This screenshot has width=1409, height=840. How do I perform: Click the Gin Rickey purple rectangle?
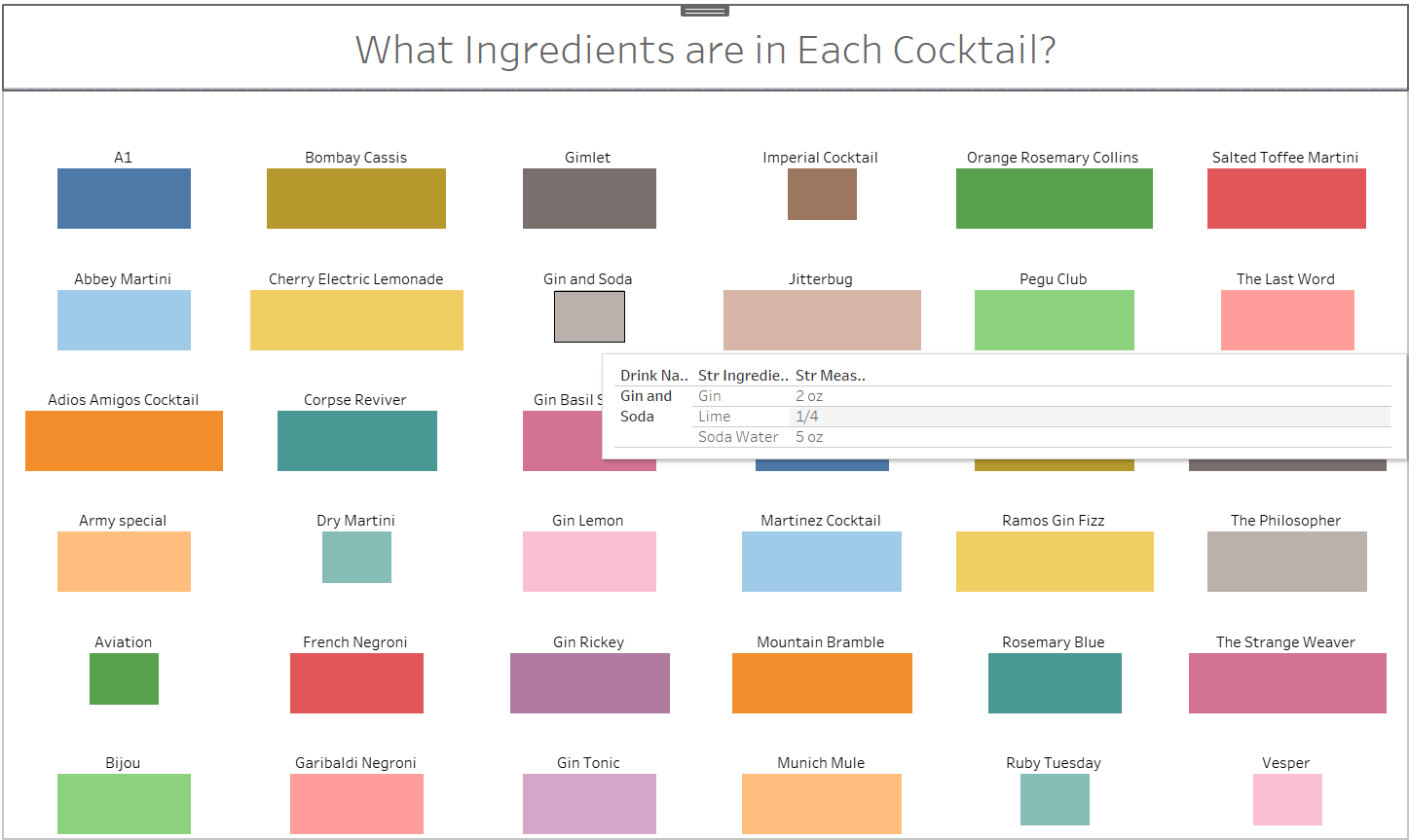click(589, 683)
